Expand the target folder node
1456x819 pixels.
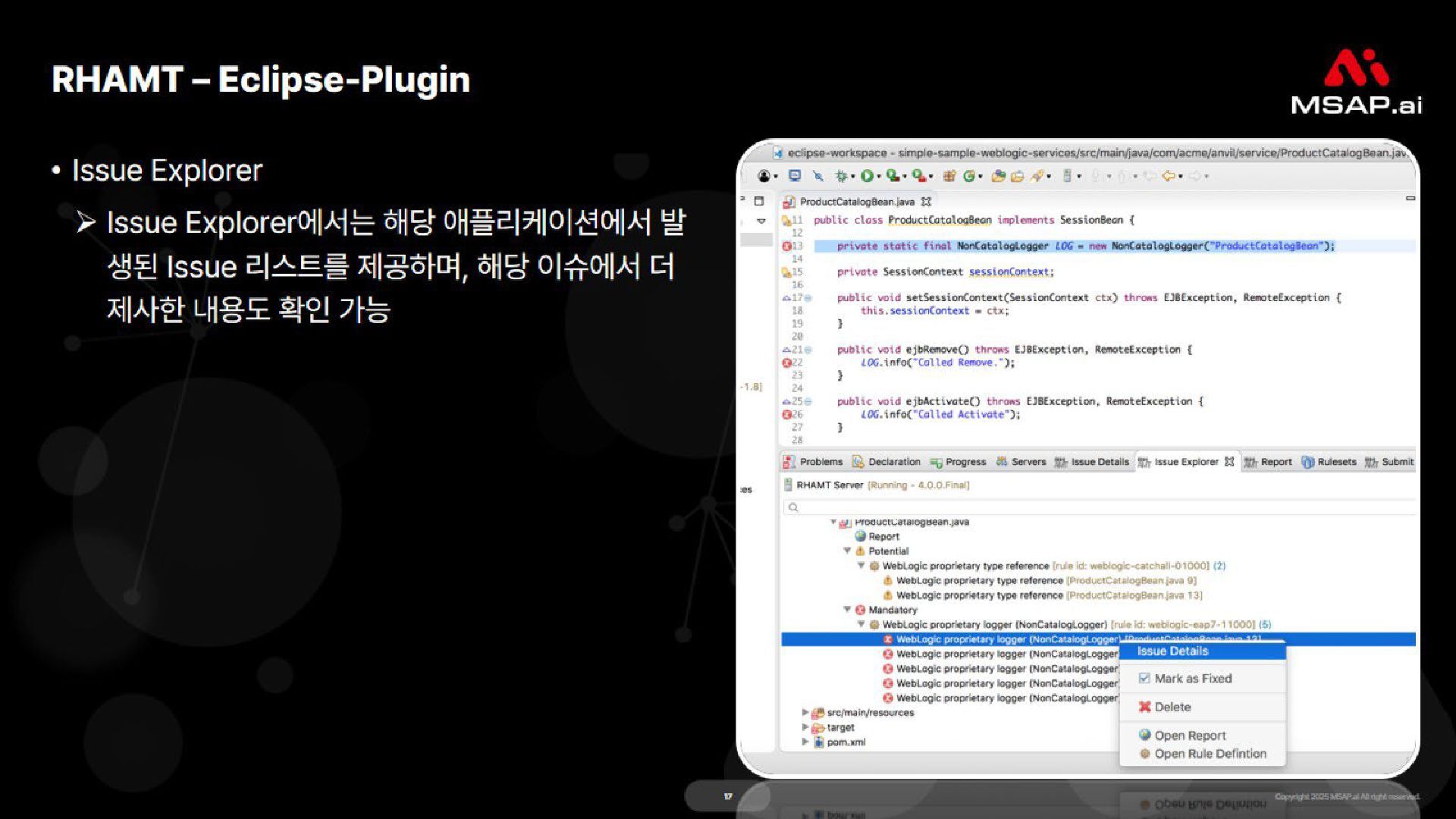tap(805, 726)
